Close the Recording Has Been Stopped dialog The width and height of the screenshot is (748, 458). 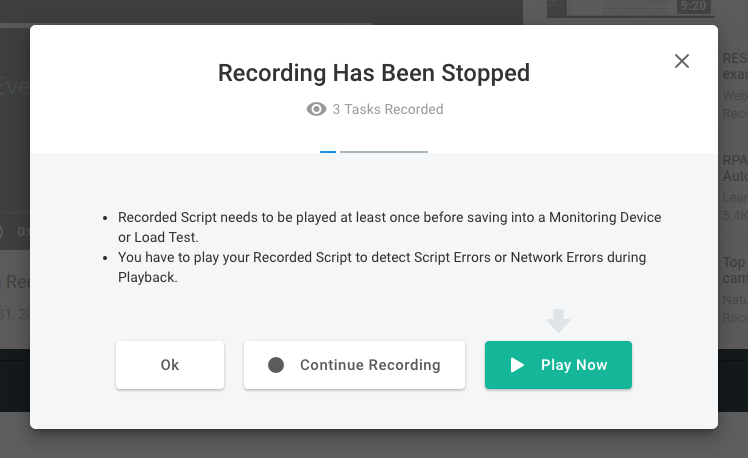point(682,61)
